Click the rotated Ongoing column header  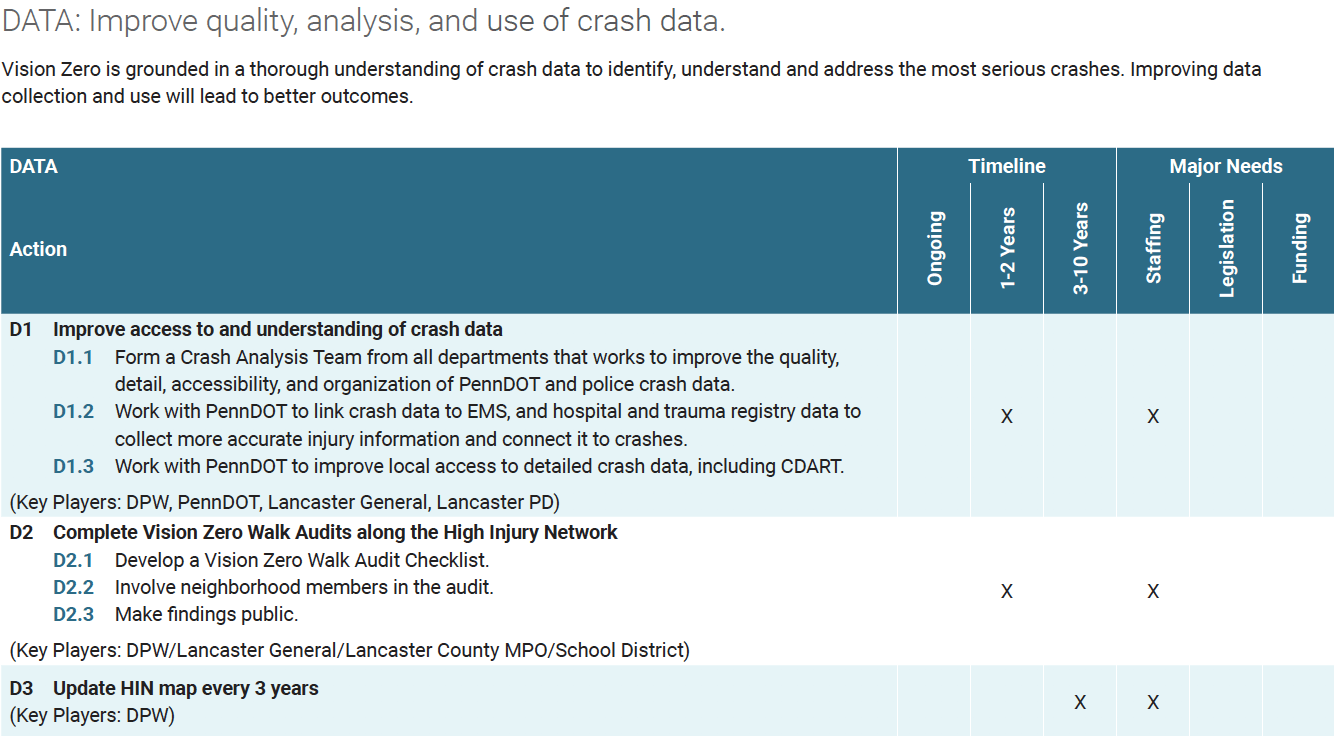935,248
